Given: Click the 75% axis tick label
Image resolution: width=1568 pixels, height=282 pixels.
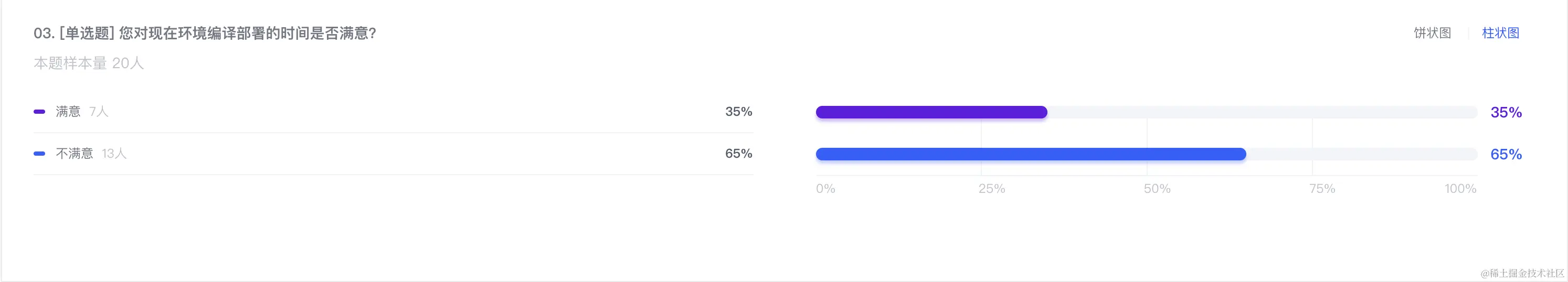Looking at the screenshot, I should (1322, 189).
